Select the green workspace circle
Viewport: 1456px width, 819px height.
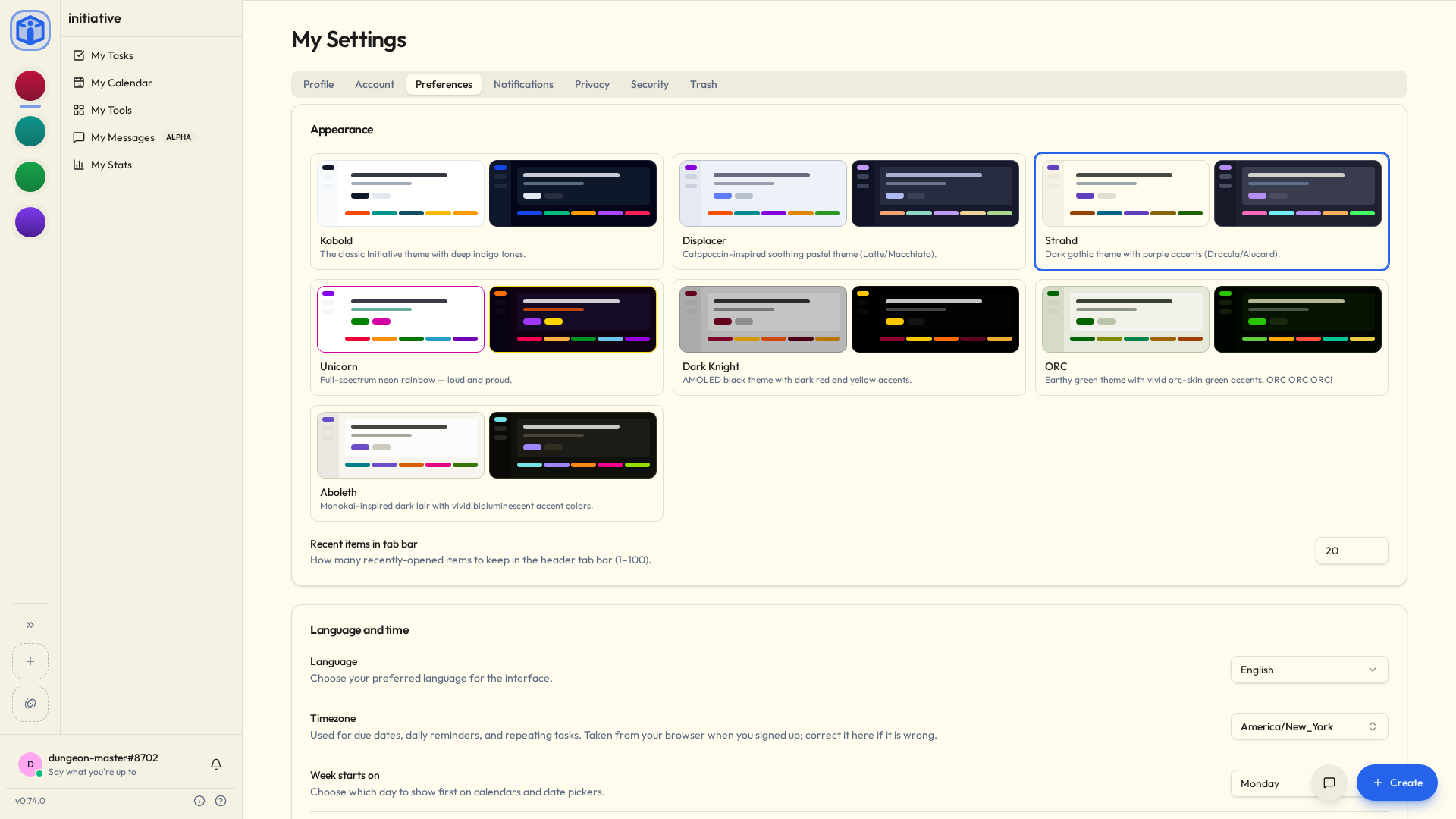30,177
